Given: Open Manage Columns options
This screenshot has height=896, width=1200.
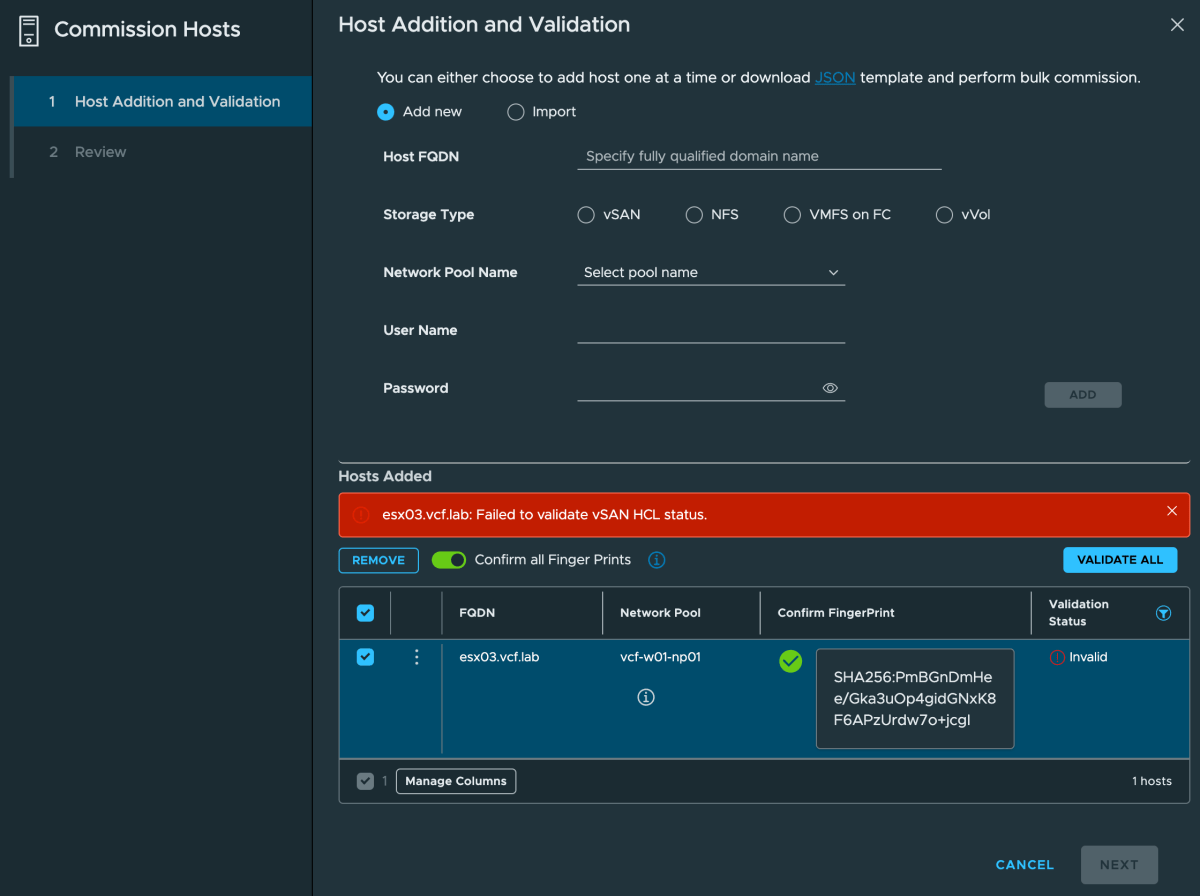Looking at the screenshot, I should coord(456,781).
